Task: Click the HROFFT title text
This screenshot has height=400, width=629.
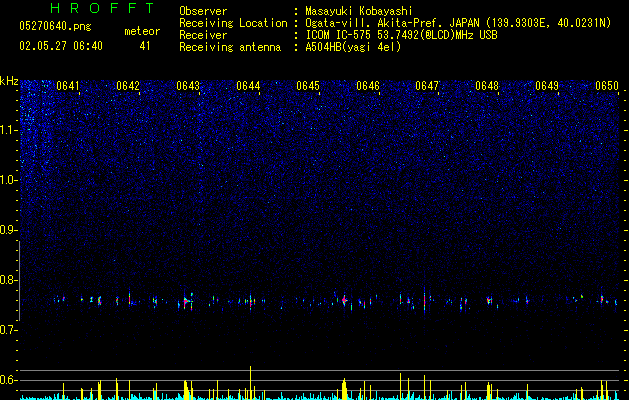Action: click(103, 8)
